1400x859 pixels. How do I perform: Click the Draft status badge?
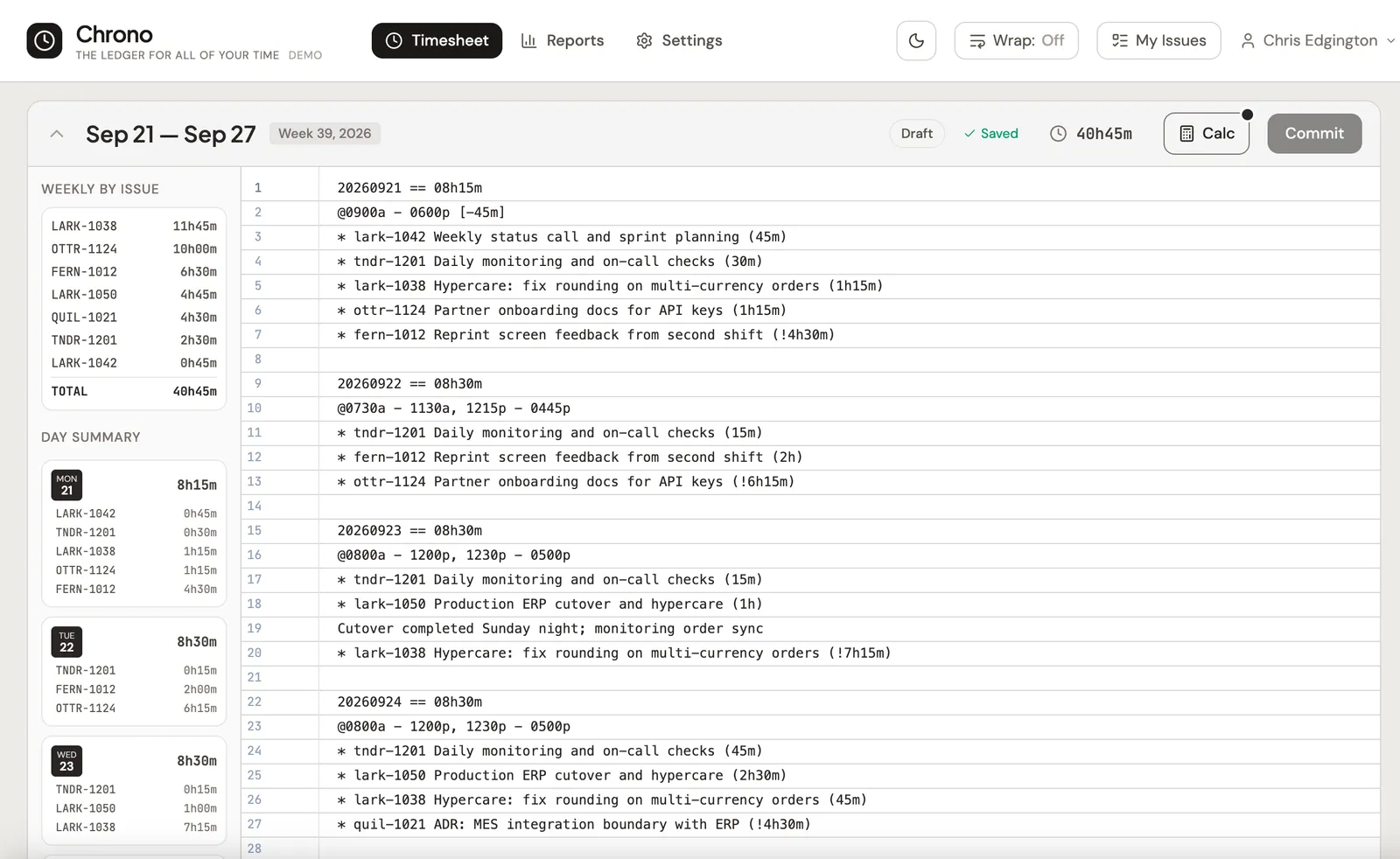tap(916, 133)
